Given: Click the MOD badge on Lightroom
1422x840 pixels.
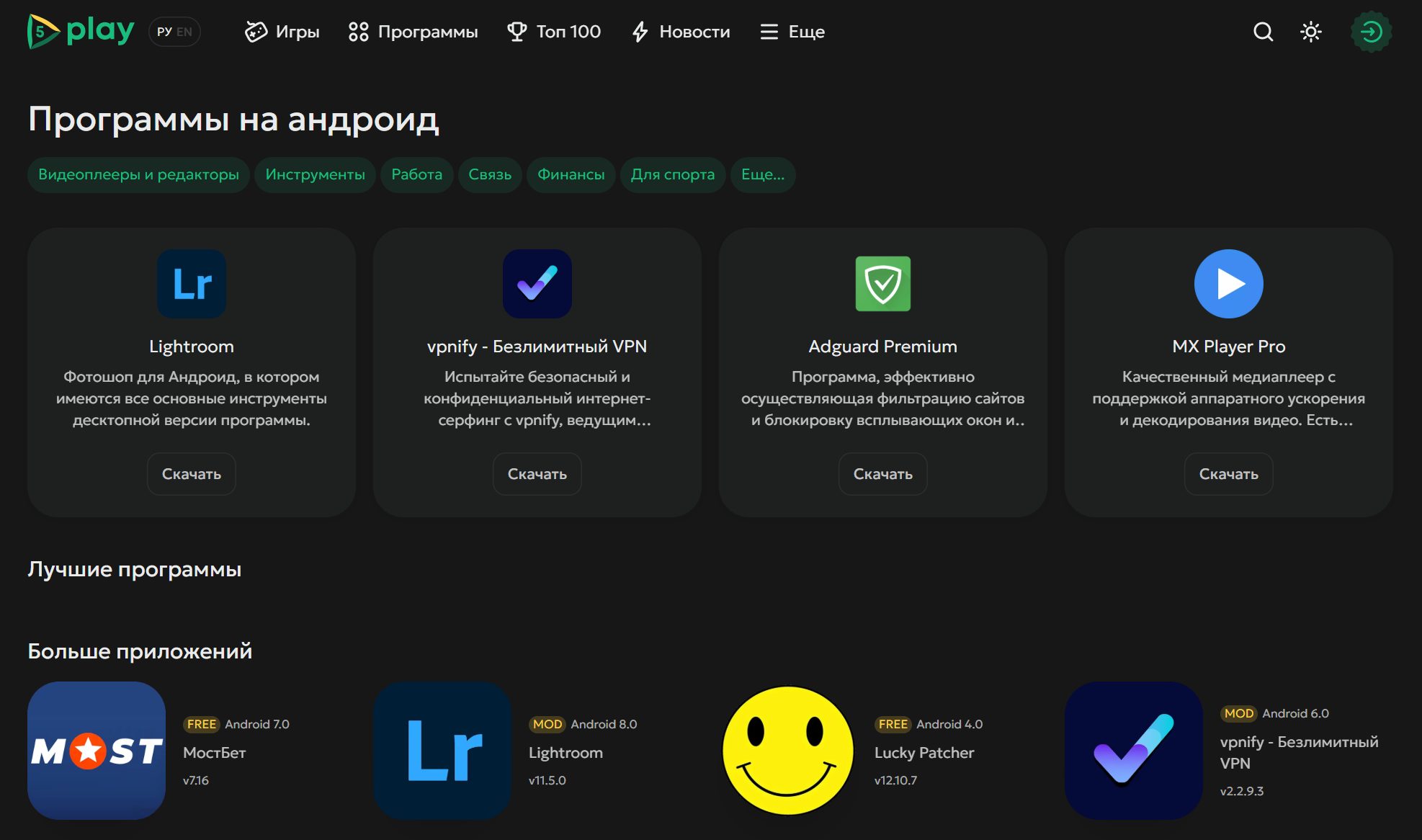Looking at the screenshot, I should pyautogui.click(x=547, y=724).
